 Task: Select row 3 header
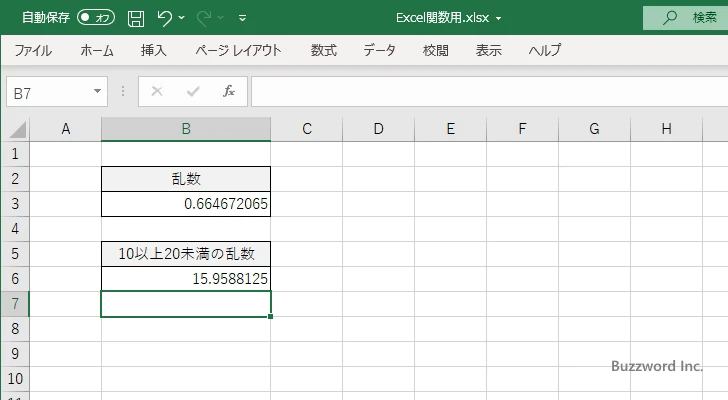pos(15,204)
